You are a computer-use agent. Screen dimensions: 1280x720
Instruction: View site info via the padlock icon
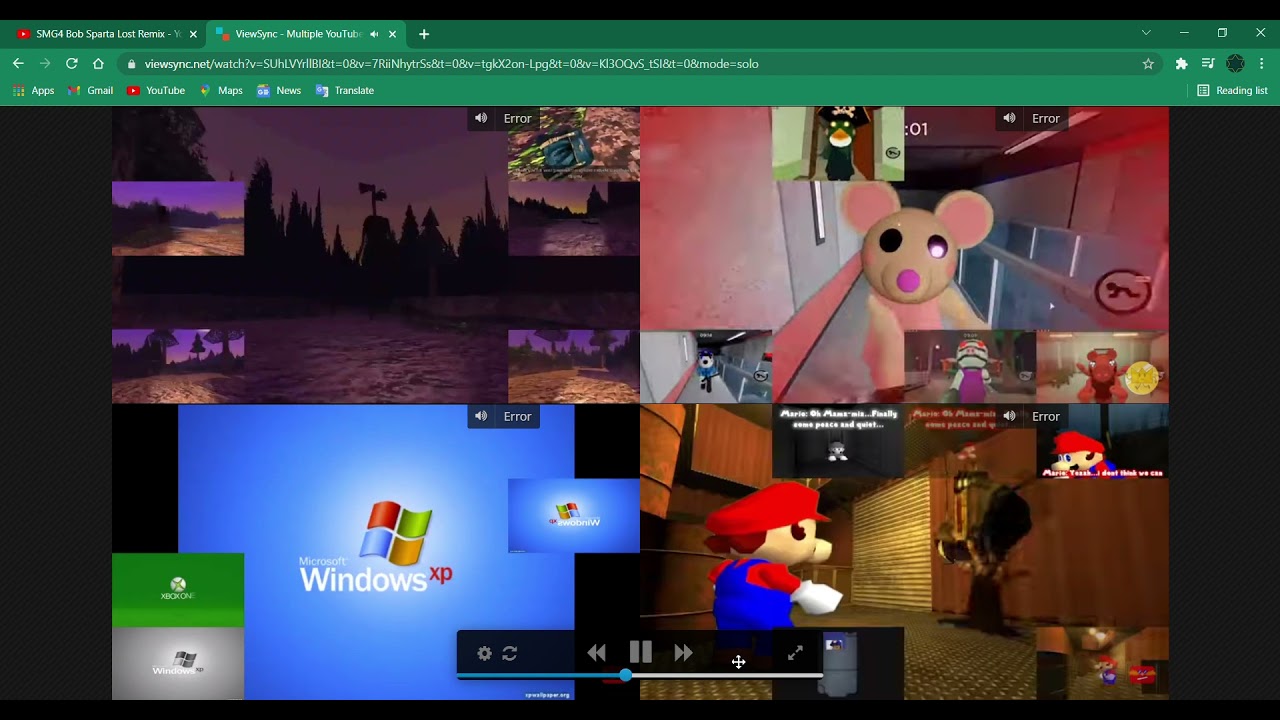tap(131, 64)
